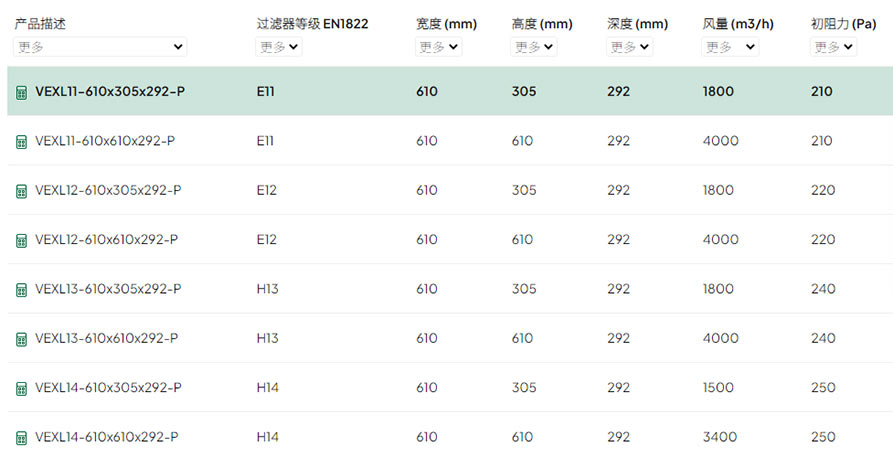Click the highlighted VEXL11-610x305x292-P row name
893x457 pixels.
110,91
